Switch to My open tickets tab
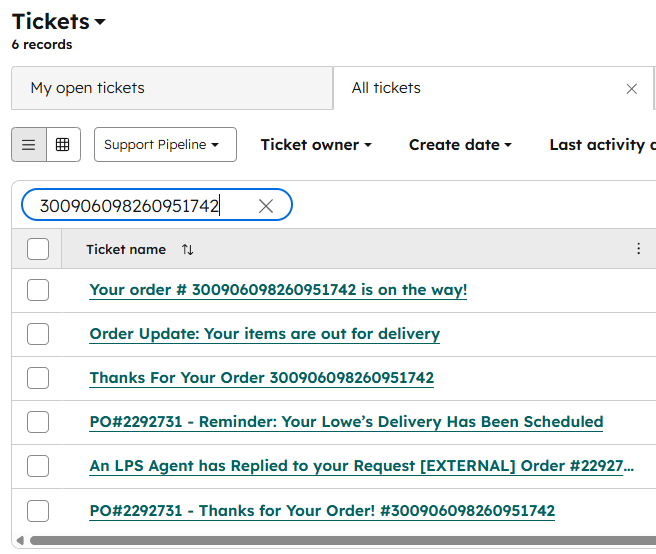656x554 pixels. point(88,88)
